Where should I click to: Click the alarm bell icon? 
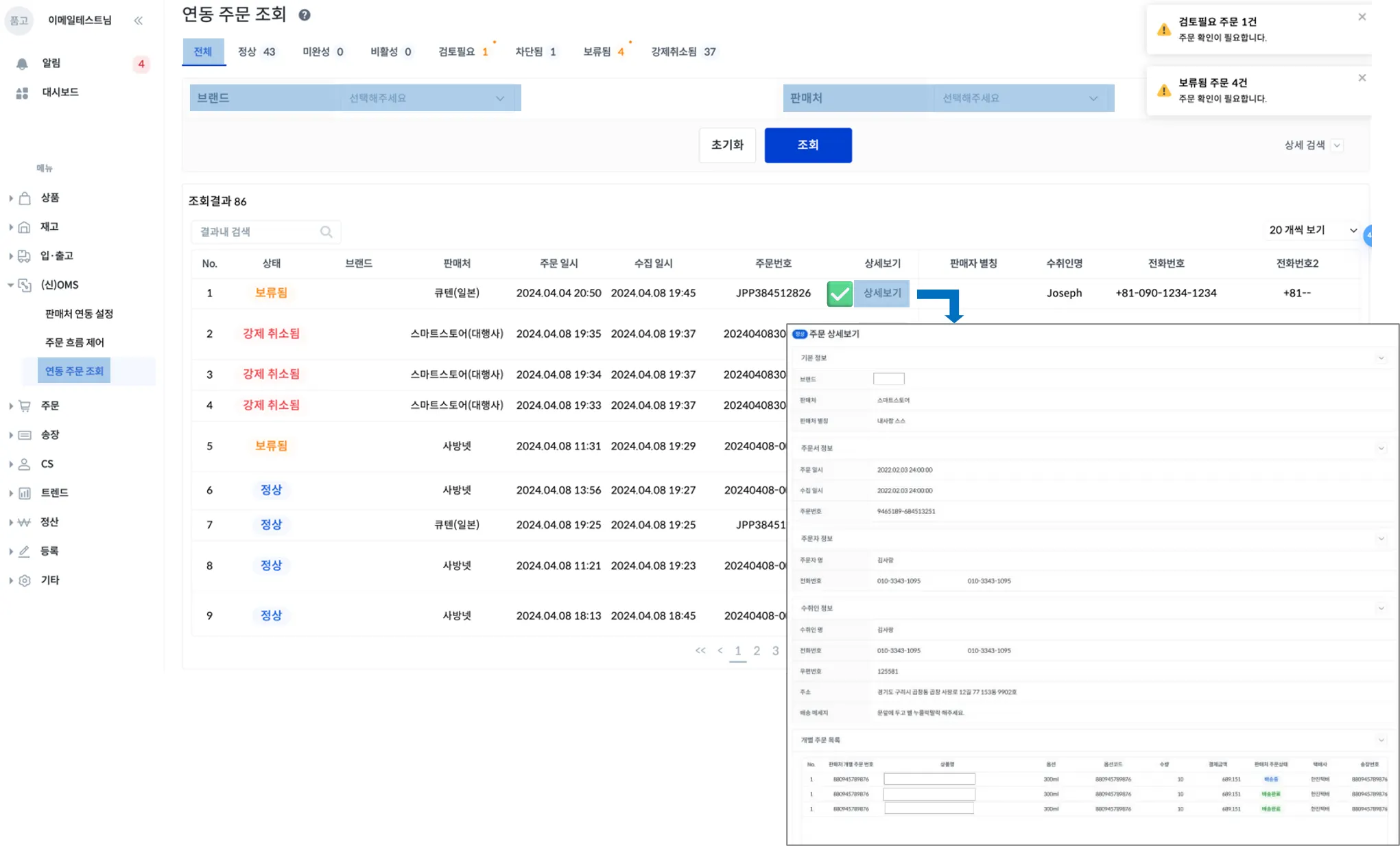pyautogui.click(x=22, y=64)
